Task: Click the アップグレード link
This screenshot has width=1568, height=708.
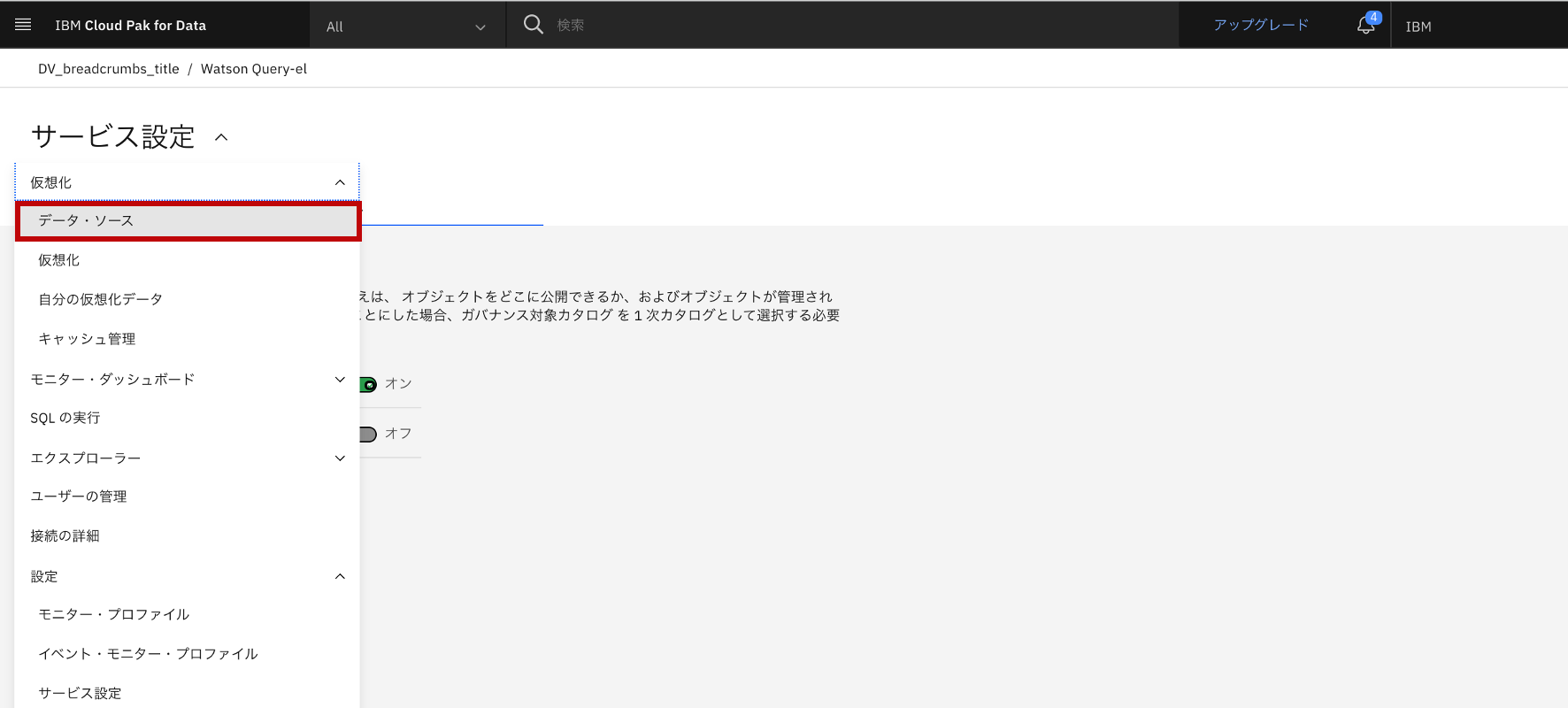Action: point(1261,25)
